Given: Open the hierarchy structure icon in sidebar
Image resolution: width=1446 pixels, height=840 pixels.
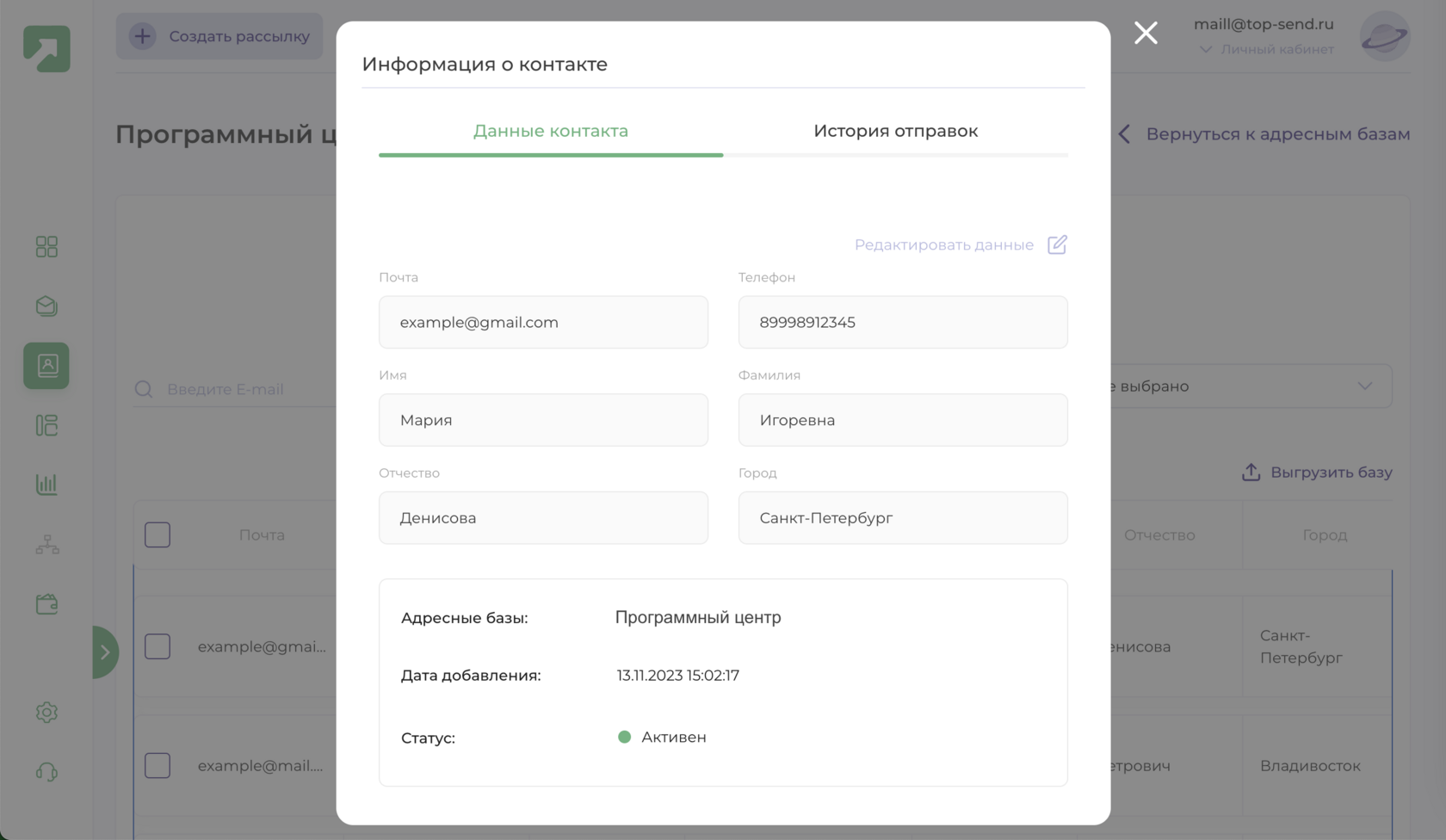Looking at the screenshot, I should 46,544.
